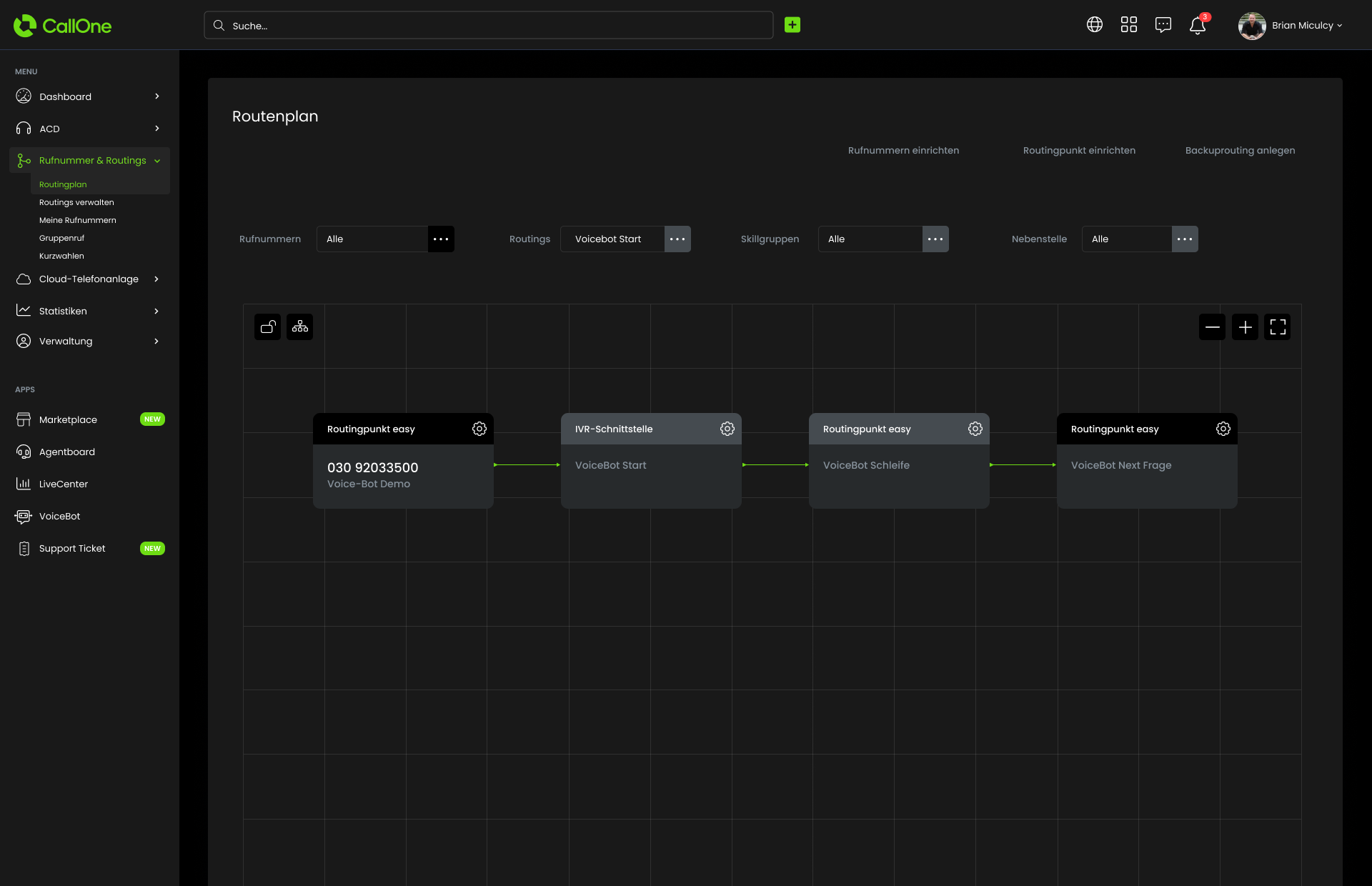Select Routingplan menu item in sidebar
The image size is (1372, 886).
(x=63, y=183)
